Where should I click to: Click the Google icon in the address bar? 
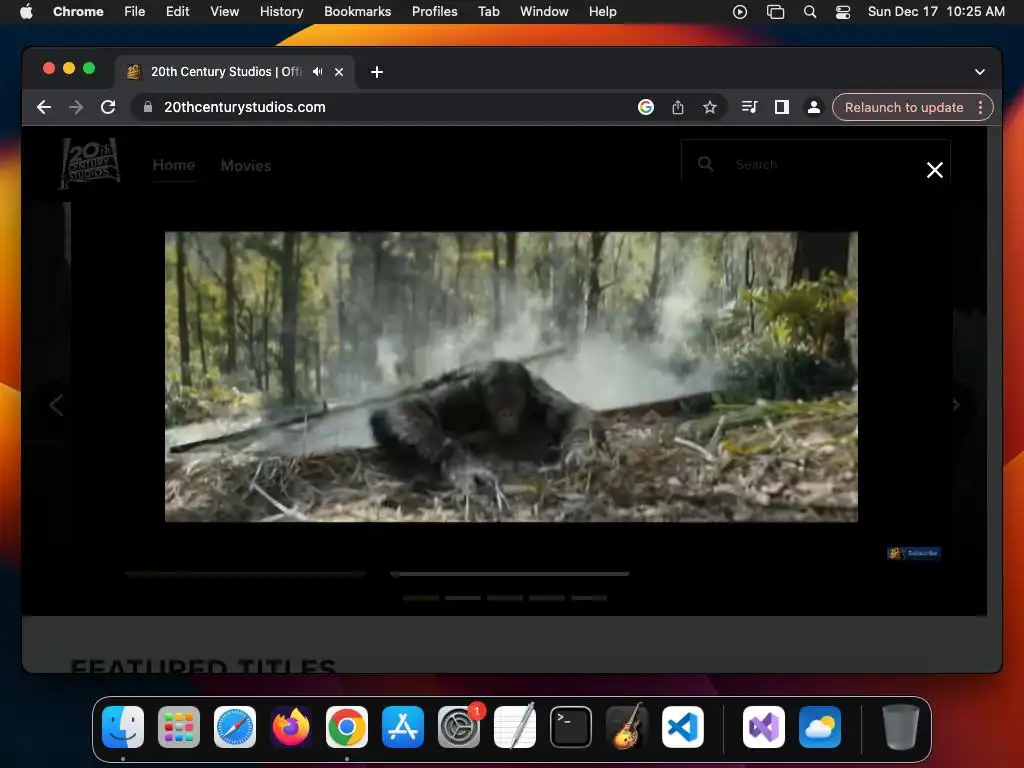[x=646, y=107]
